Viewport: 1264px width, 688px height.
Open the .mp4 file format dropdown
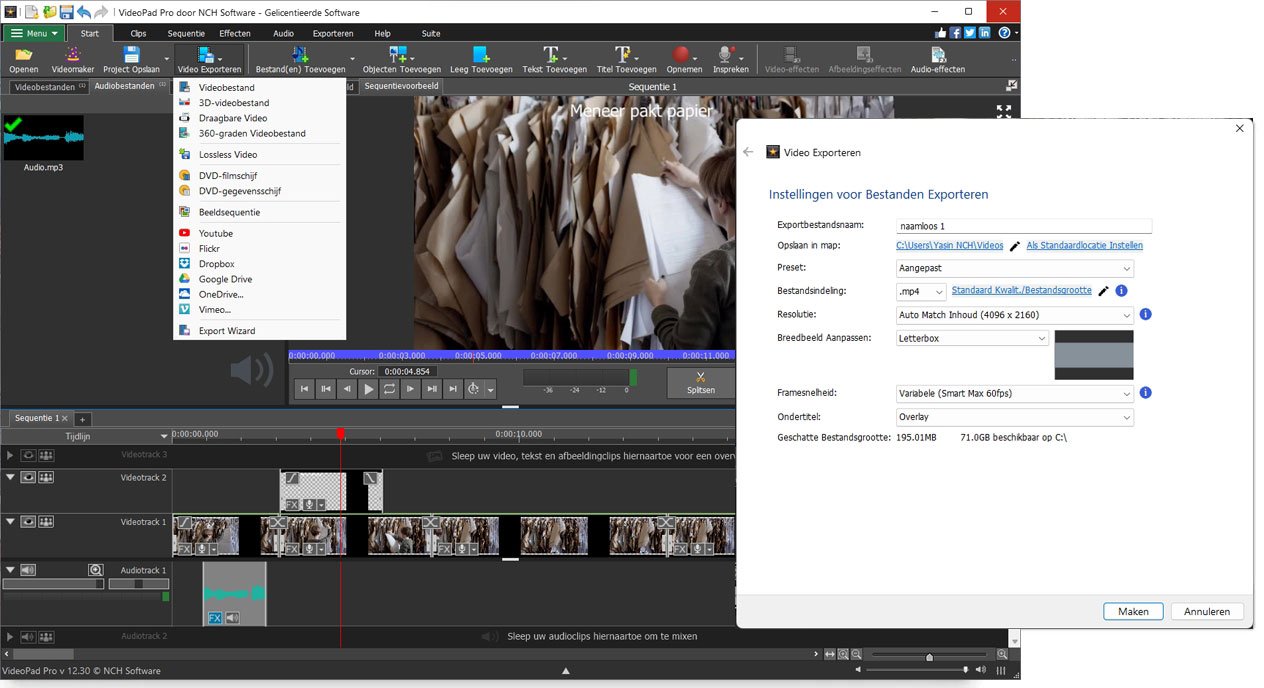(x=921, y=291)
